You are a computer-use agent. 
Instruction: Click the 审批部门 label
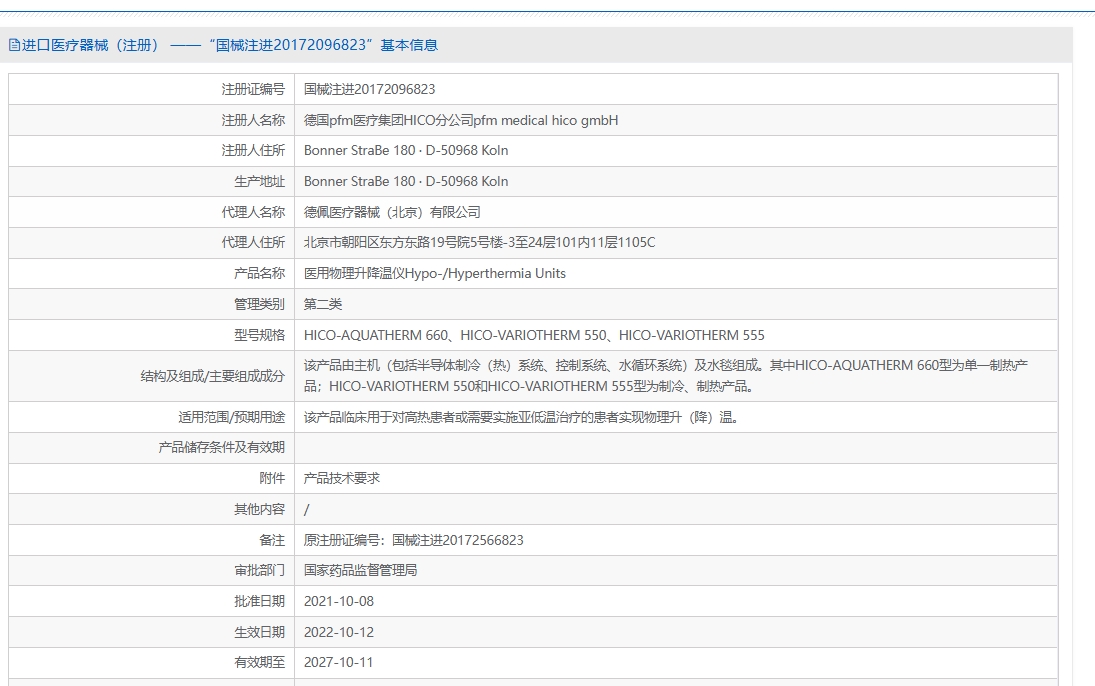tap(259, 571)
